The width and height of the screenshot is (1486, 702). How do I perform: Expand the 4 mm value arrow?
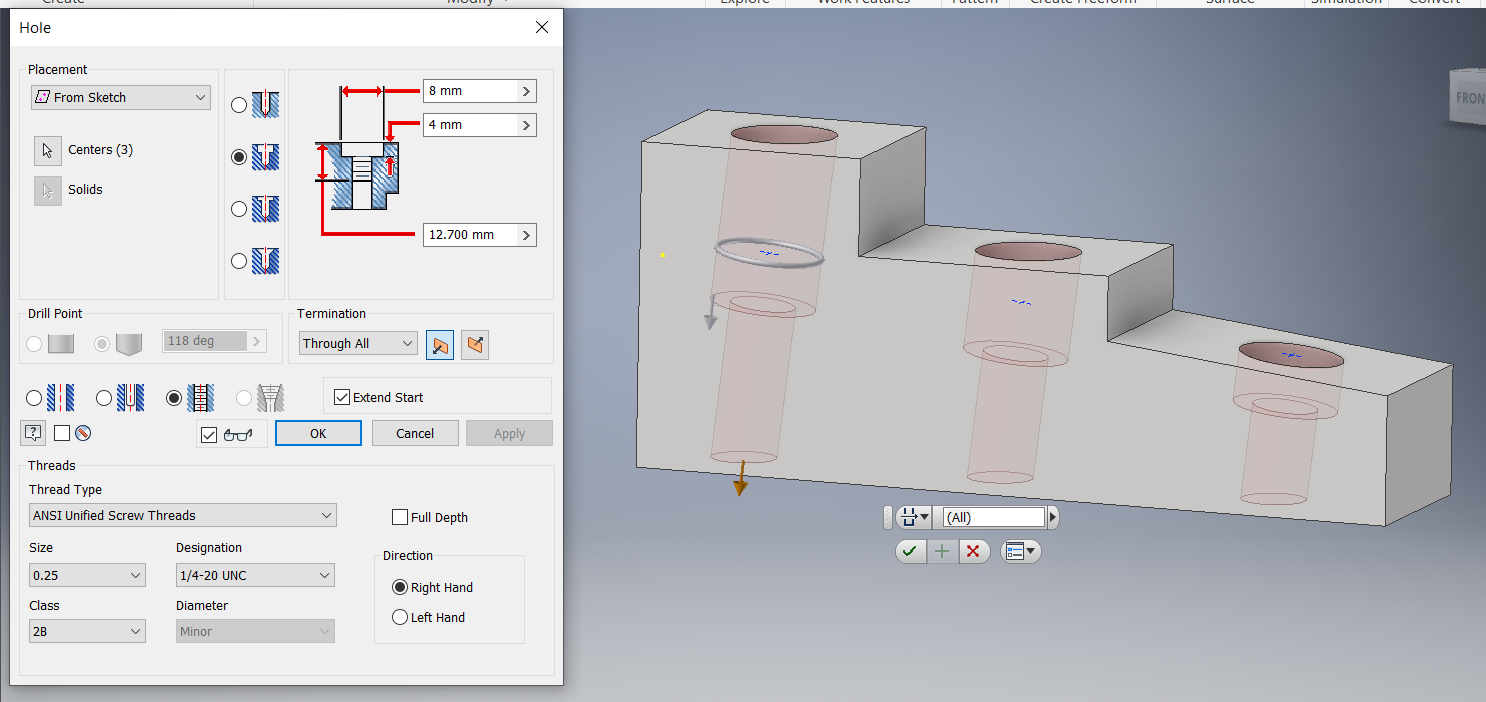(x=527, y=125)
